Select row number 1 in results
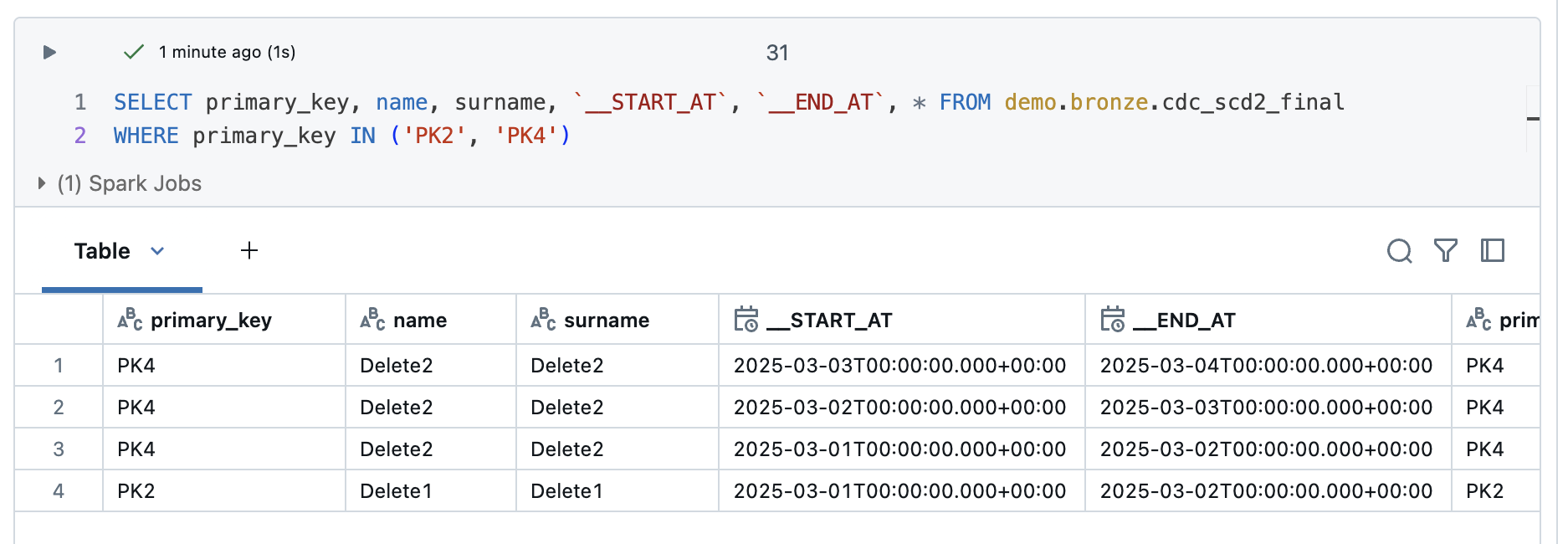This screenshot has width=1568, height=544. 59,366
